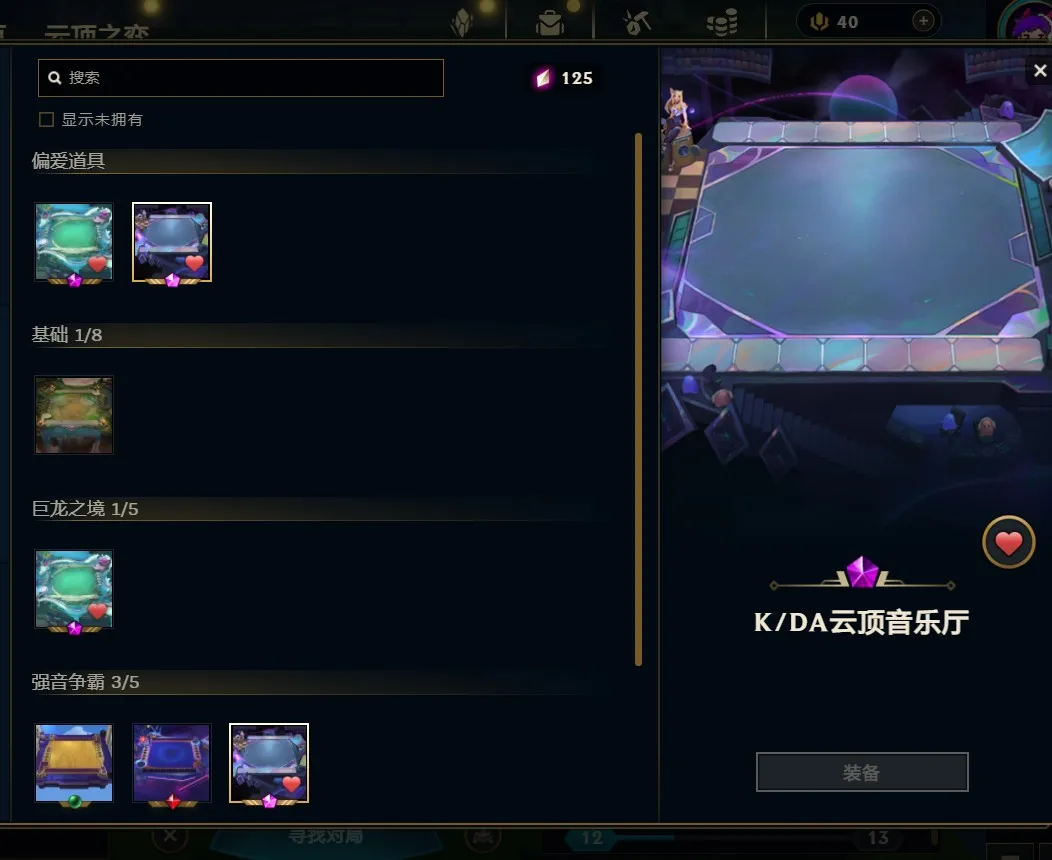Add currency with the plus icon
This screenshot has width=1052, height=860.
click(923, 21)
